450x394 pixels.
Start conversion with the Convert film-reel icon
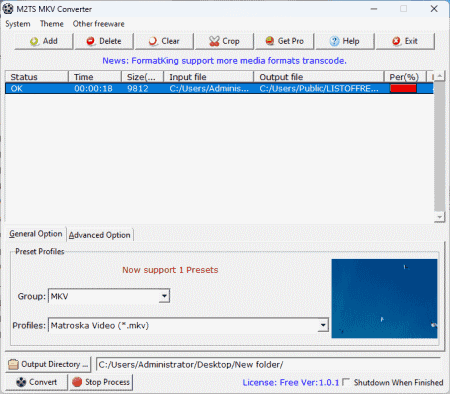21,382
